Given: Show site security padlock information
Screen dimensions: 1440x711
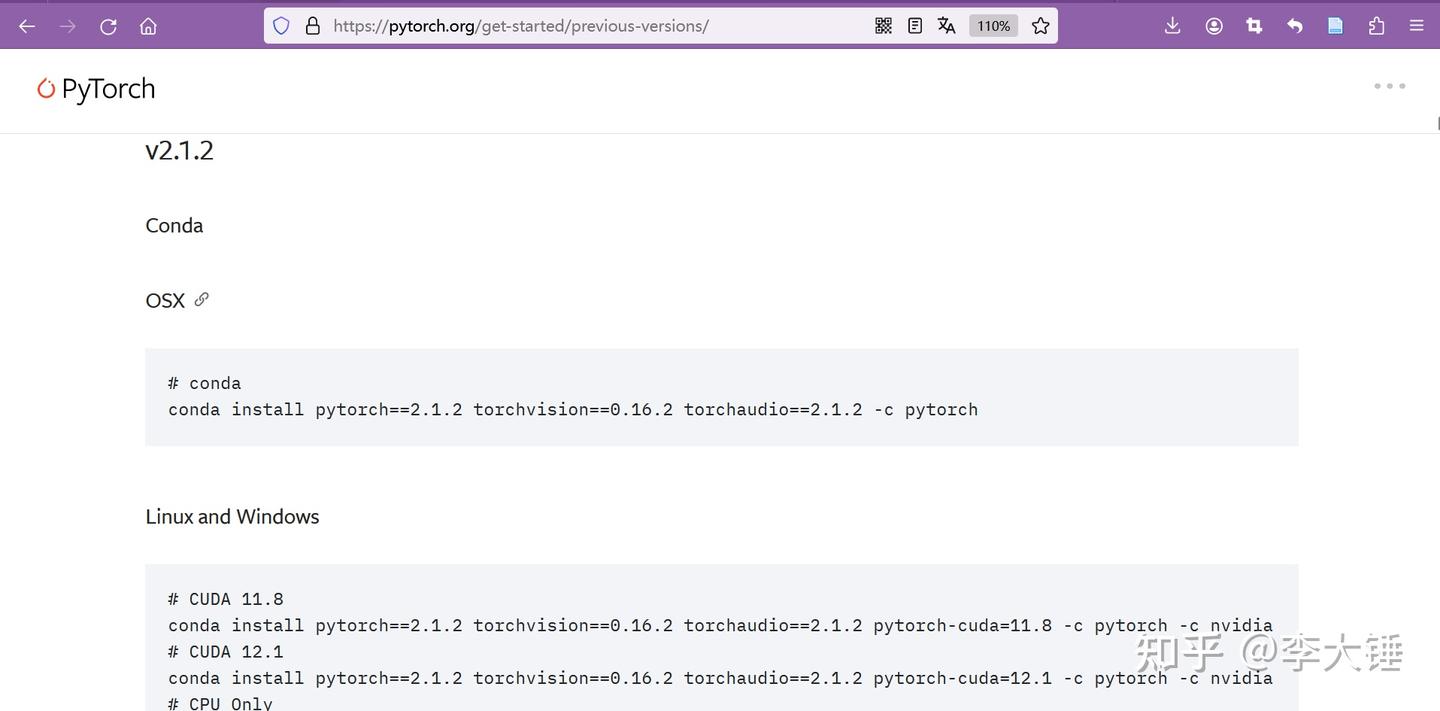Looking at the screenshot, I should point(312,26).
